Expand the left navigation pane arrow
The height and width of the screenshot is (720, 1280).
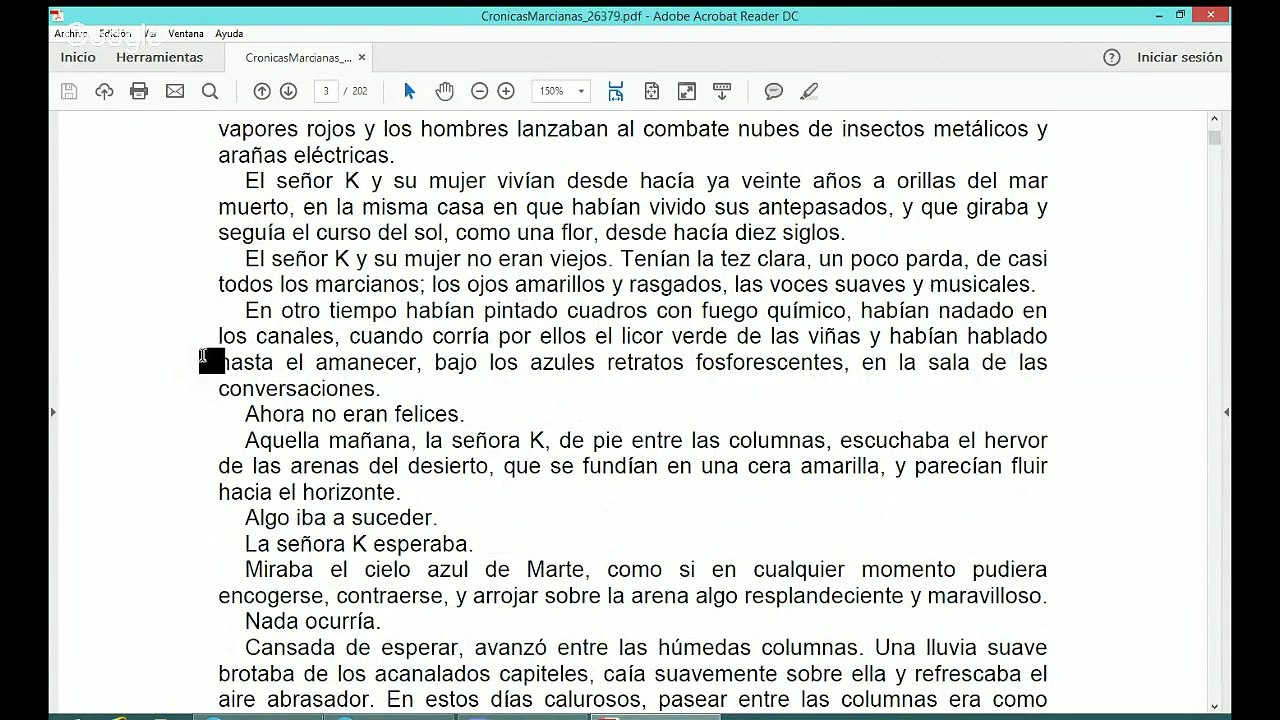53,412
